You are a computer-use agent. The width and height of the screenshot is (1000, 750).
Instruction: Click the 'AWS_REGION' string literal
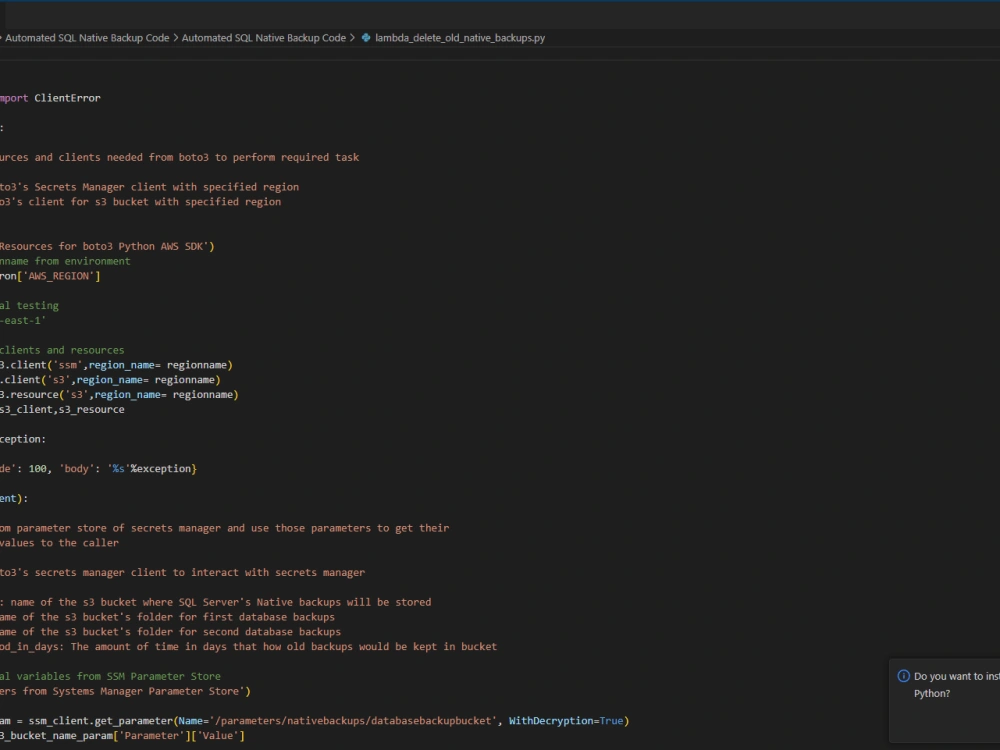pos(59,276)
